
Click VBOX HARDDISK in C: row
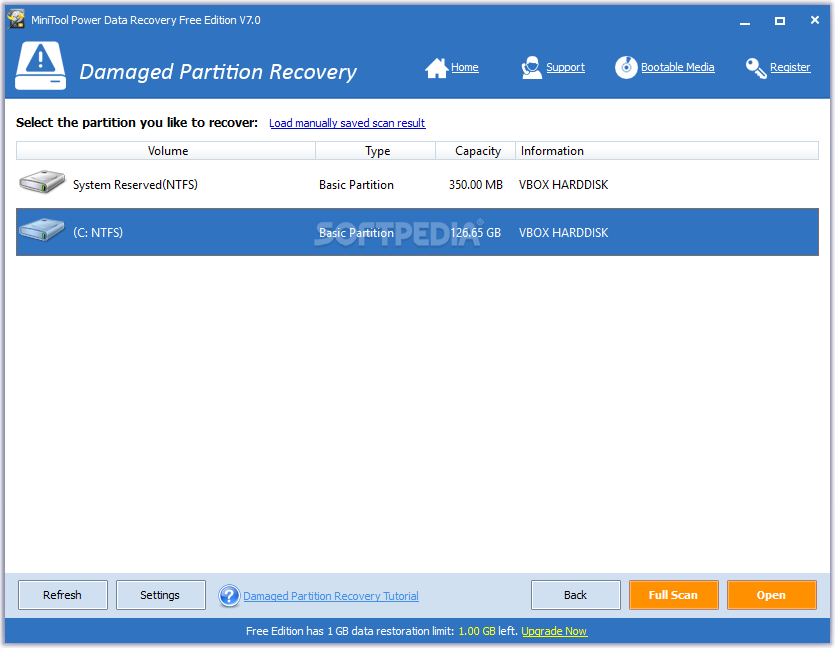point(563,233)
